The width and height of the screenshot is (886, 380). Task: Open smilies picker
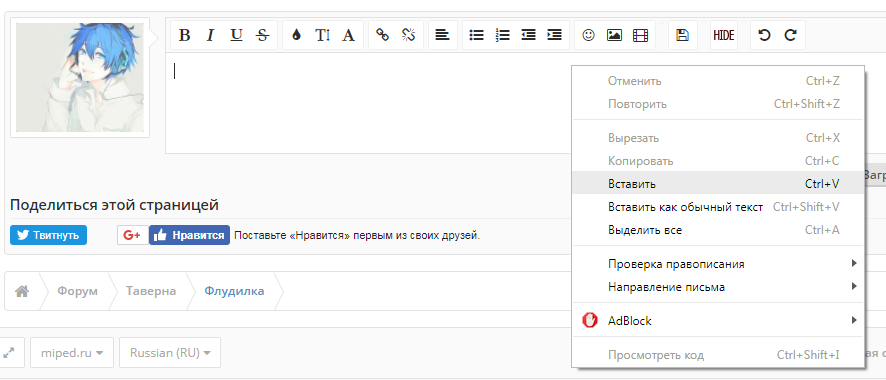pyautogui.click(x=588, y=35)
